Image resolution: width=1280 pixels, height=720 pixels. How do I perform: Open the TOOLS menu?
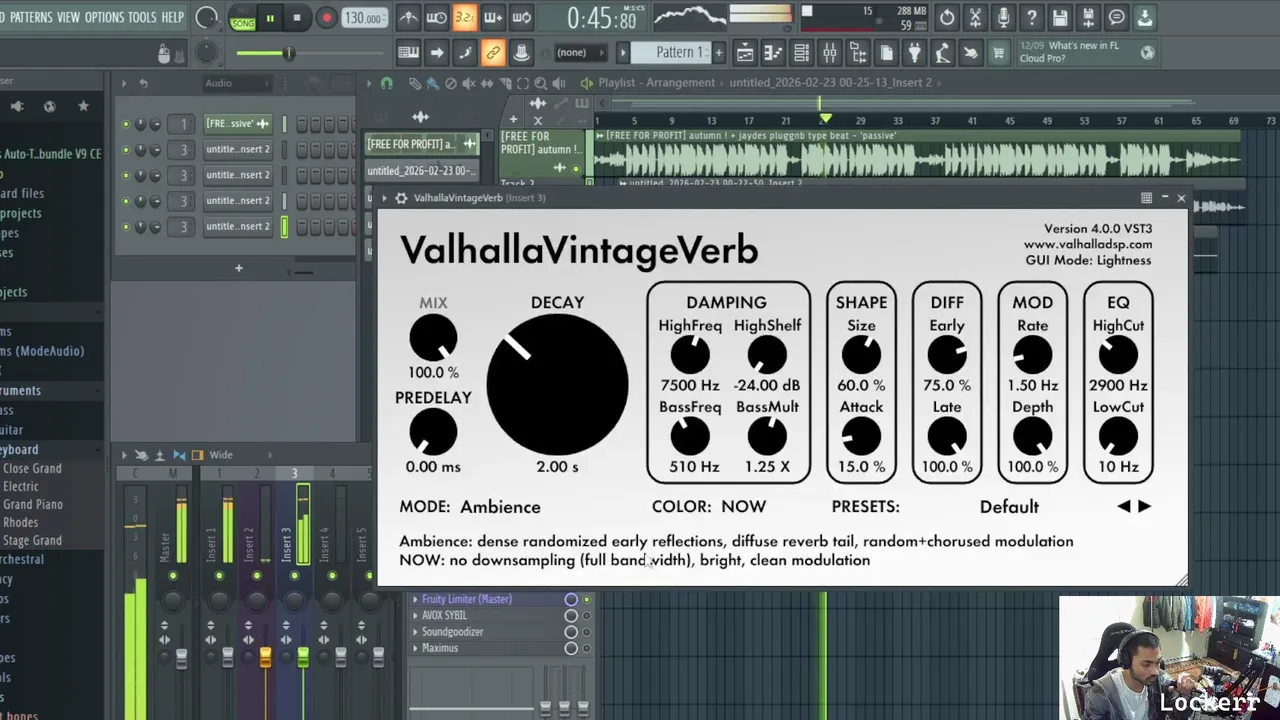pos(142,17)
